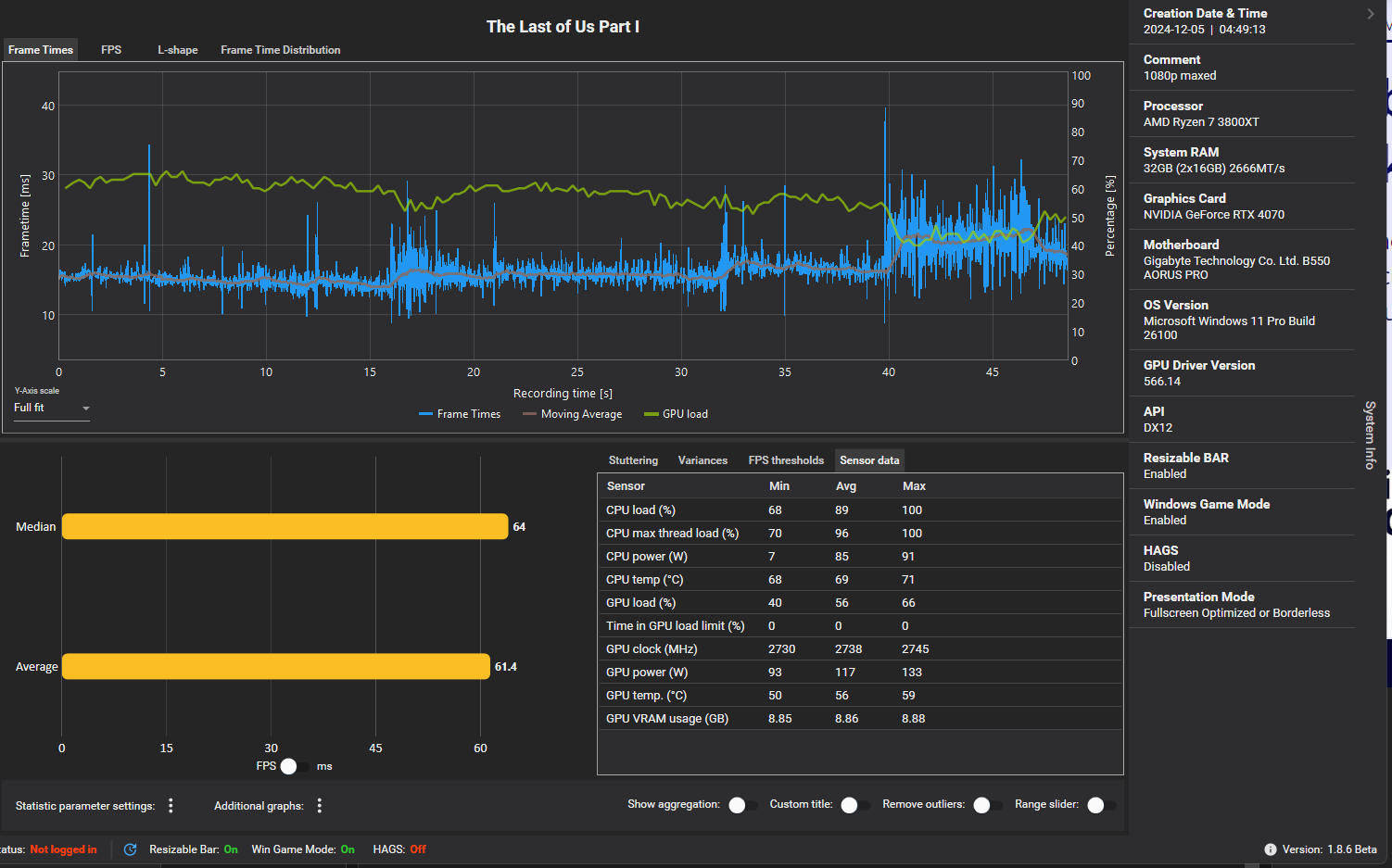Open the Additional graphs three-dot menu
This screenshot has height=868, width=1392.
tap(320, 806)
